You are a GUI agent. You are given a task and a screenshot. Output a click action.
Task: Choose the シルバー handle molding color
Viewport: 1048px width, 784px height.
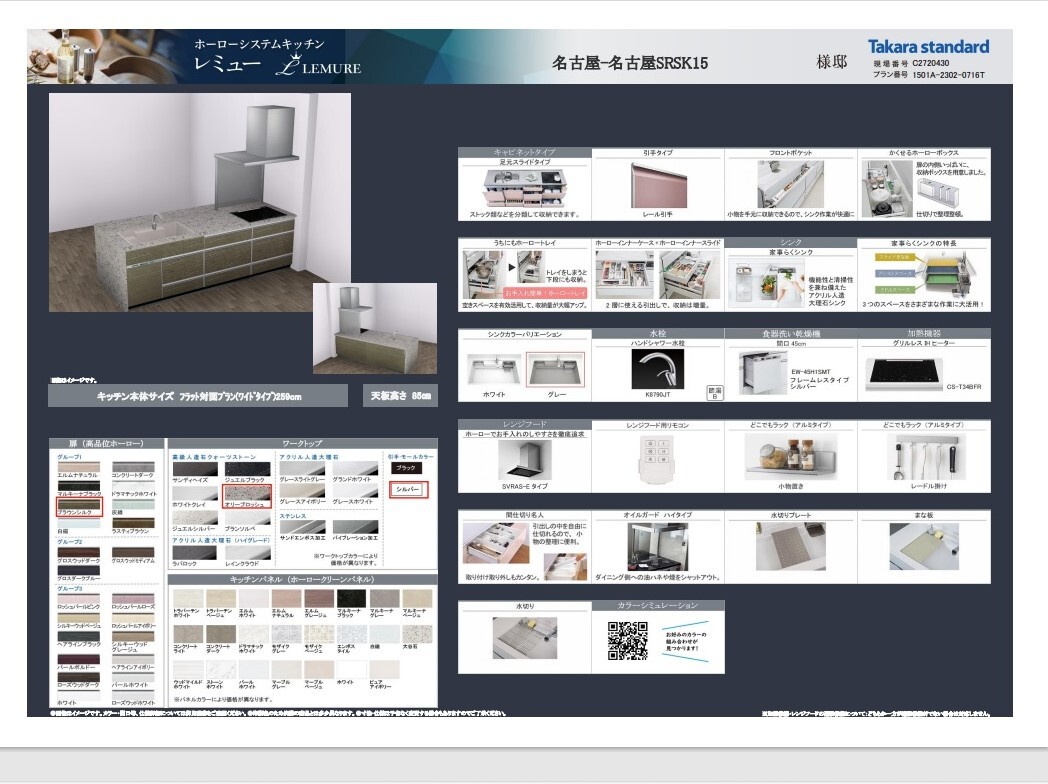pyautogui.click(x=407, y=489)
